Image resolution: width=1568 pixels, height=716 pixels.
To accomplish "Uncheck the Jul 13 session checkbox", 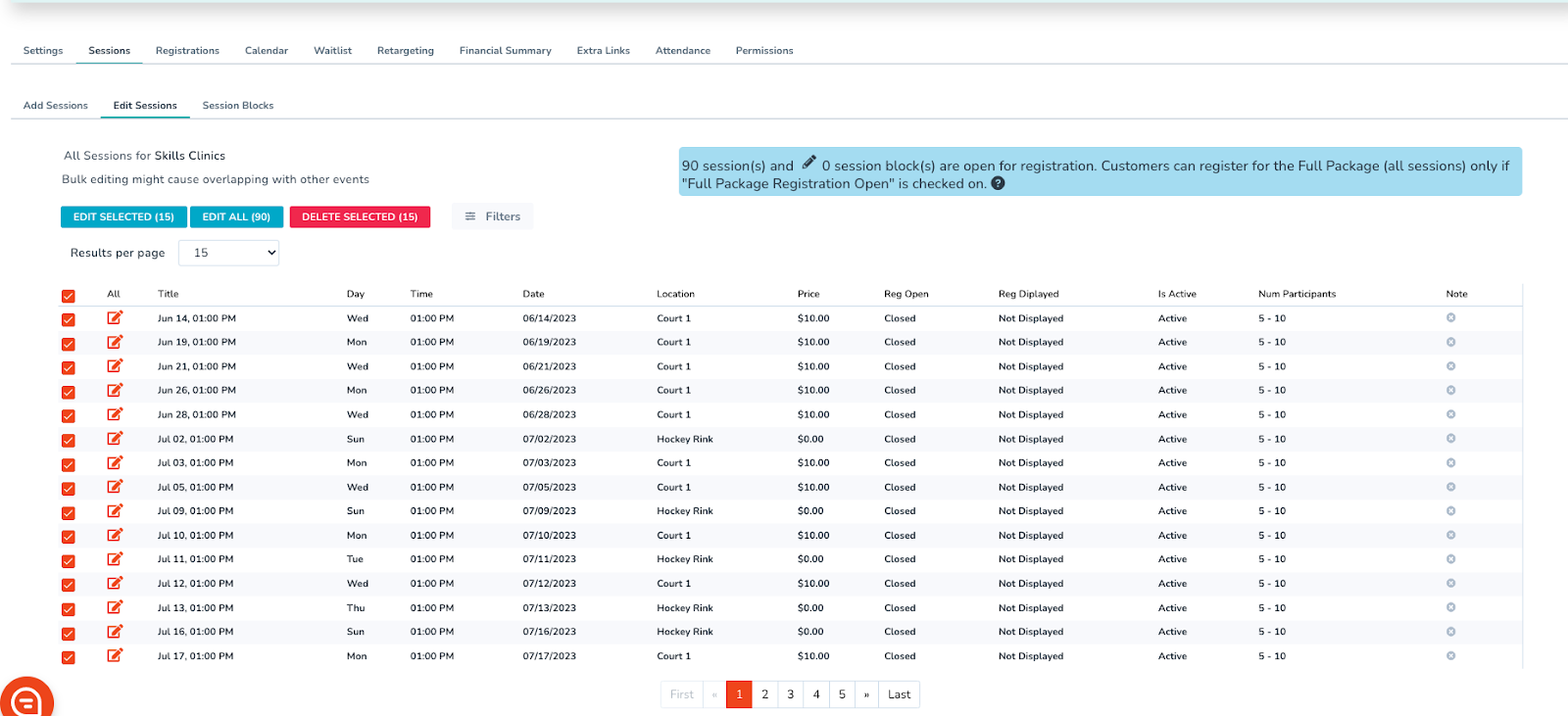I will 69,609.
